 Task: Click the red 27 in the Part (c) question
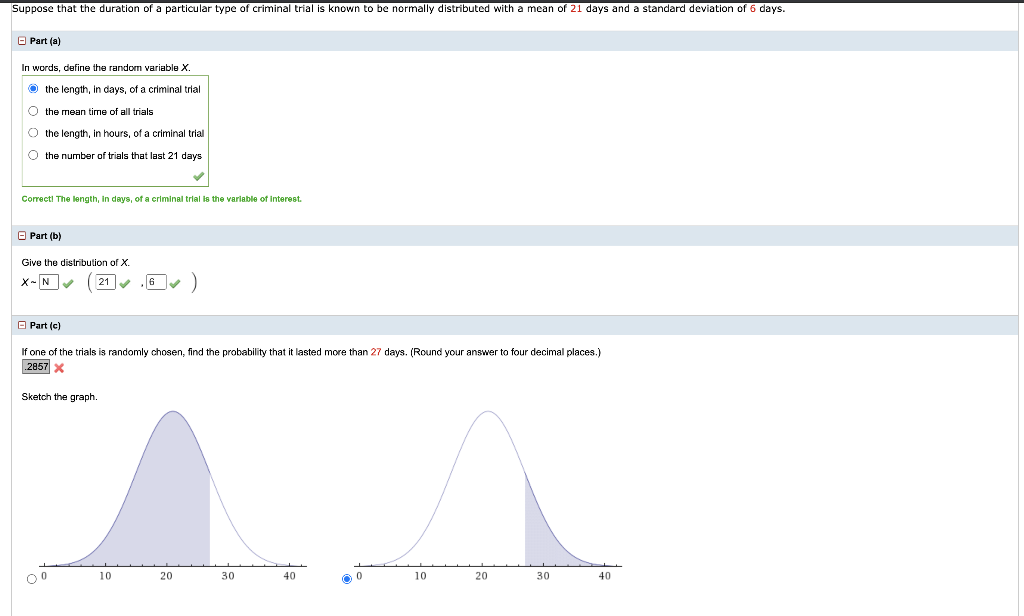[376, 352]
